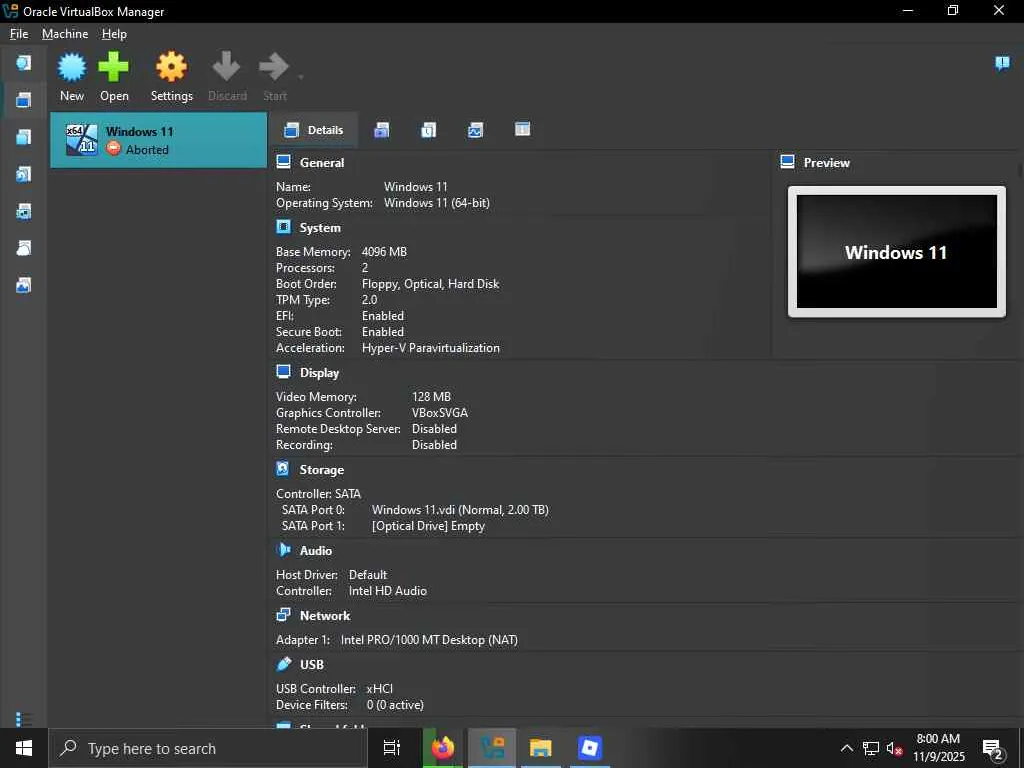Image resolution: width=1024 pixels, height=768 pixels.
Task: Click the USB section heading
Action: pos(312,665)
